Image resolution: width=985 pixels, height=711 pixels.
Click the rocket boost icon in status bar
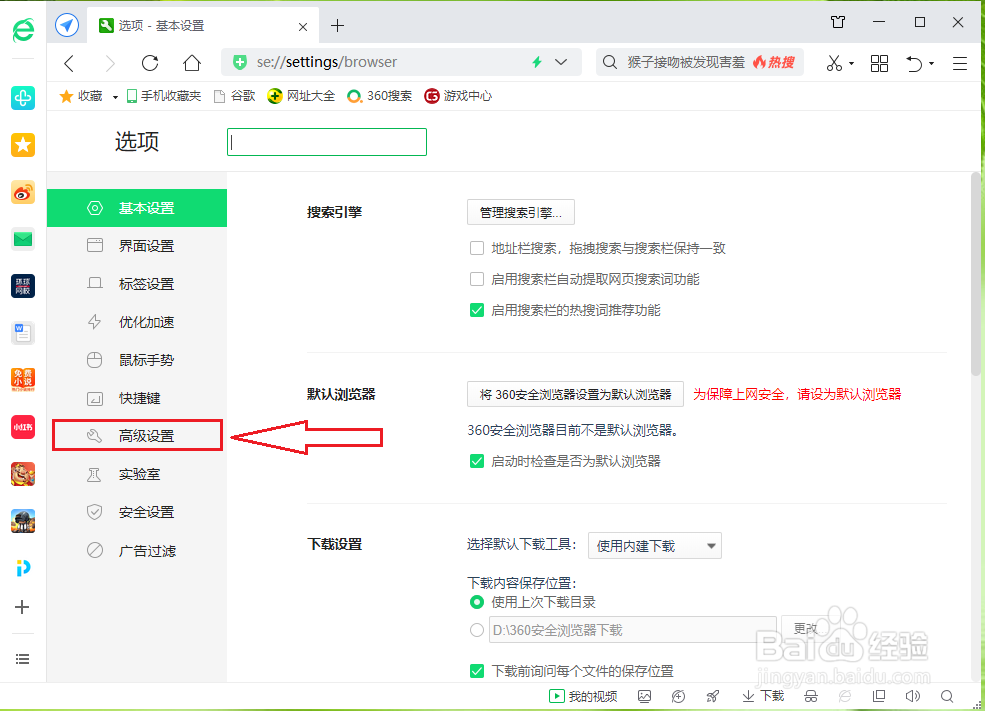point(712,695)
